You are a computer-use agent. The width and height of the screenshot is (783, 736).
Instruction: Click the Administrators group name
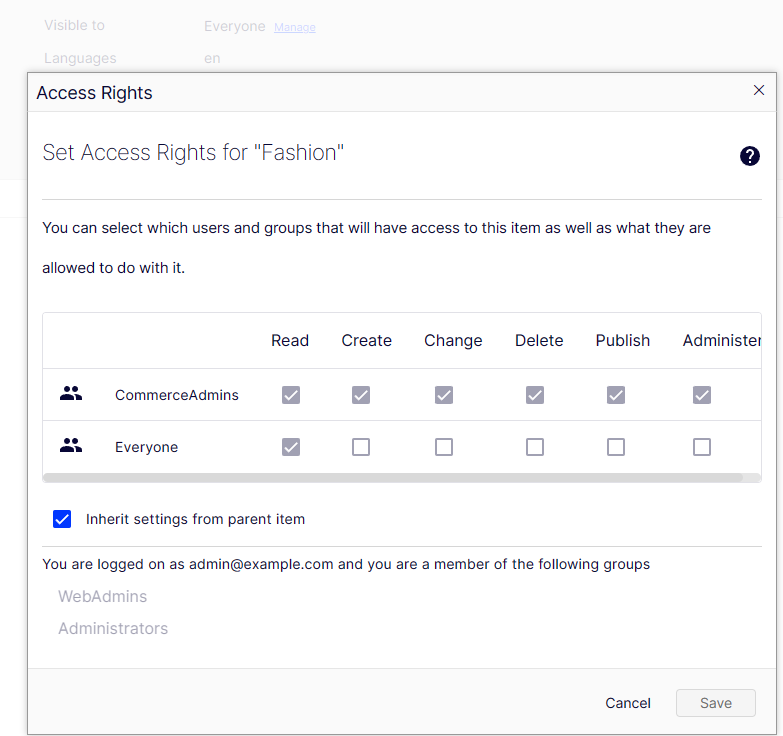[x=113, y=628]
